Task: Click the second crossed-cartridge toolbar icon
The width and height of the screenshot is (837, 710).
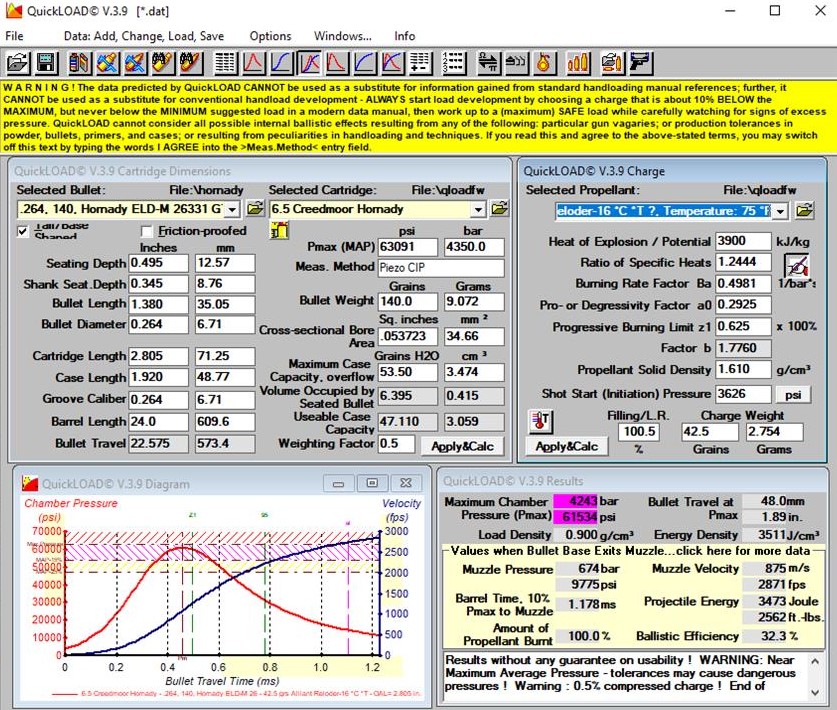Action: coord(135,63)
